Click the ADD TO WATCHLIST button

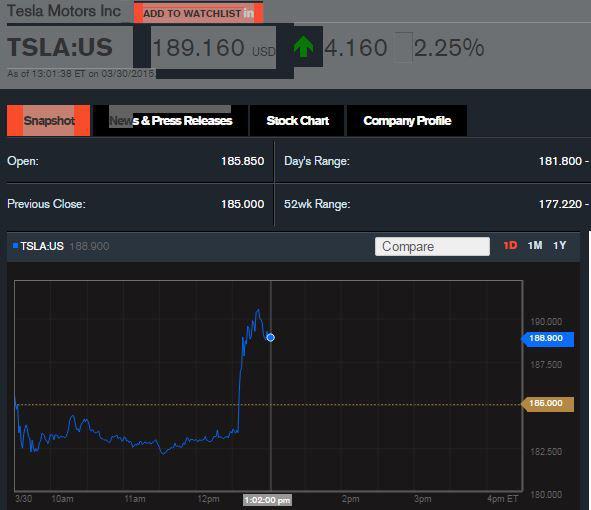[198, 13]
